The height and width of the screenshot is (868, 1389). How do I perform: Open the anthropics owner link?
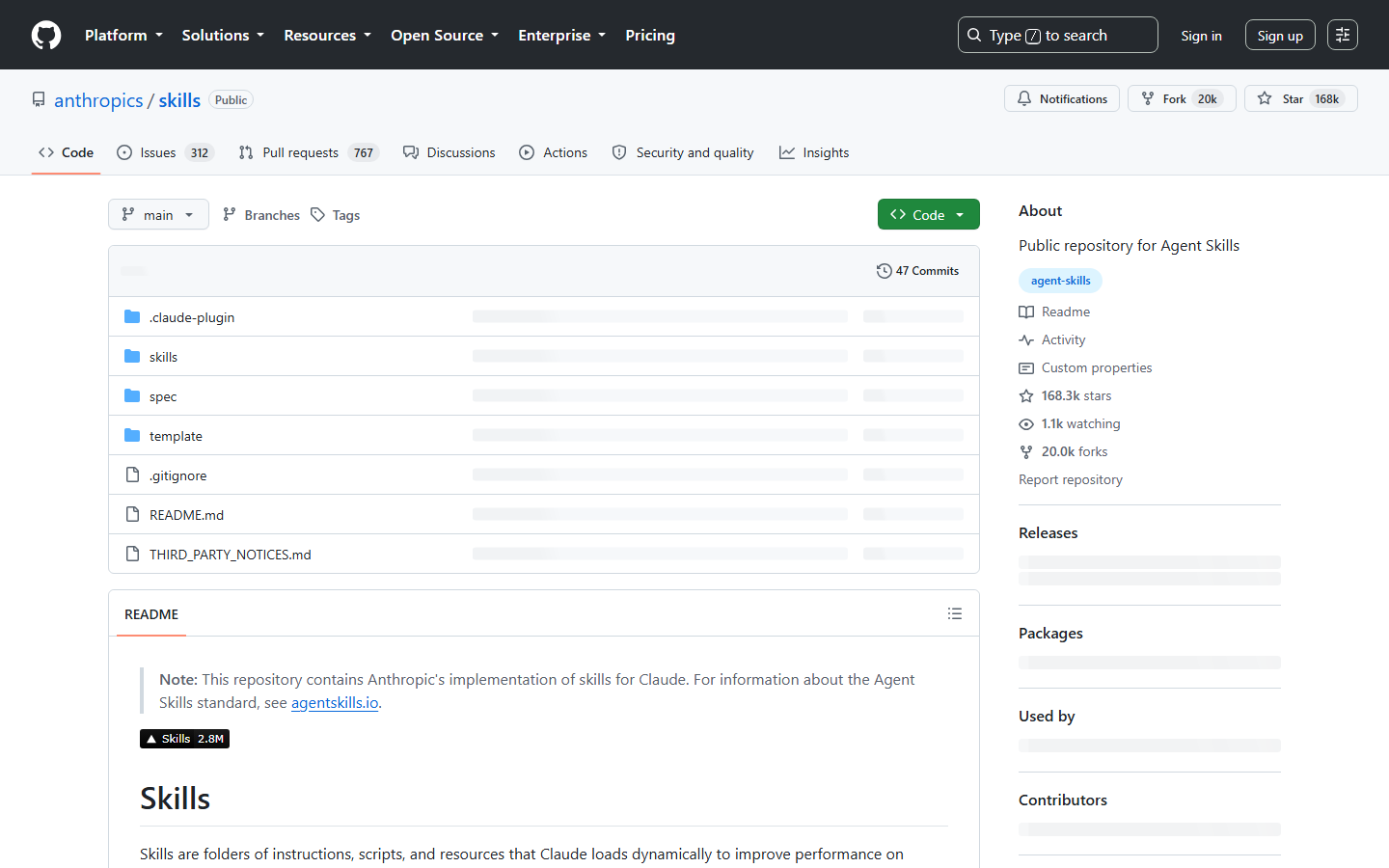tap(98, 100)
